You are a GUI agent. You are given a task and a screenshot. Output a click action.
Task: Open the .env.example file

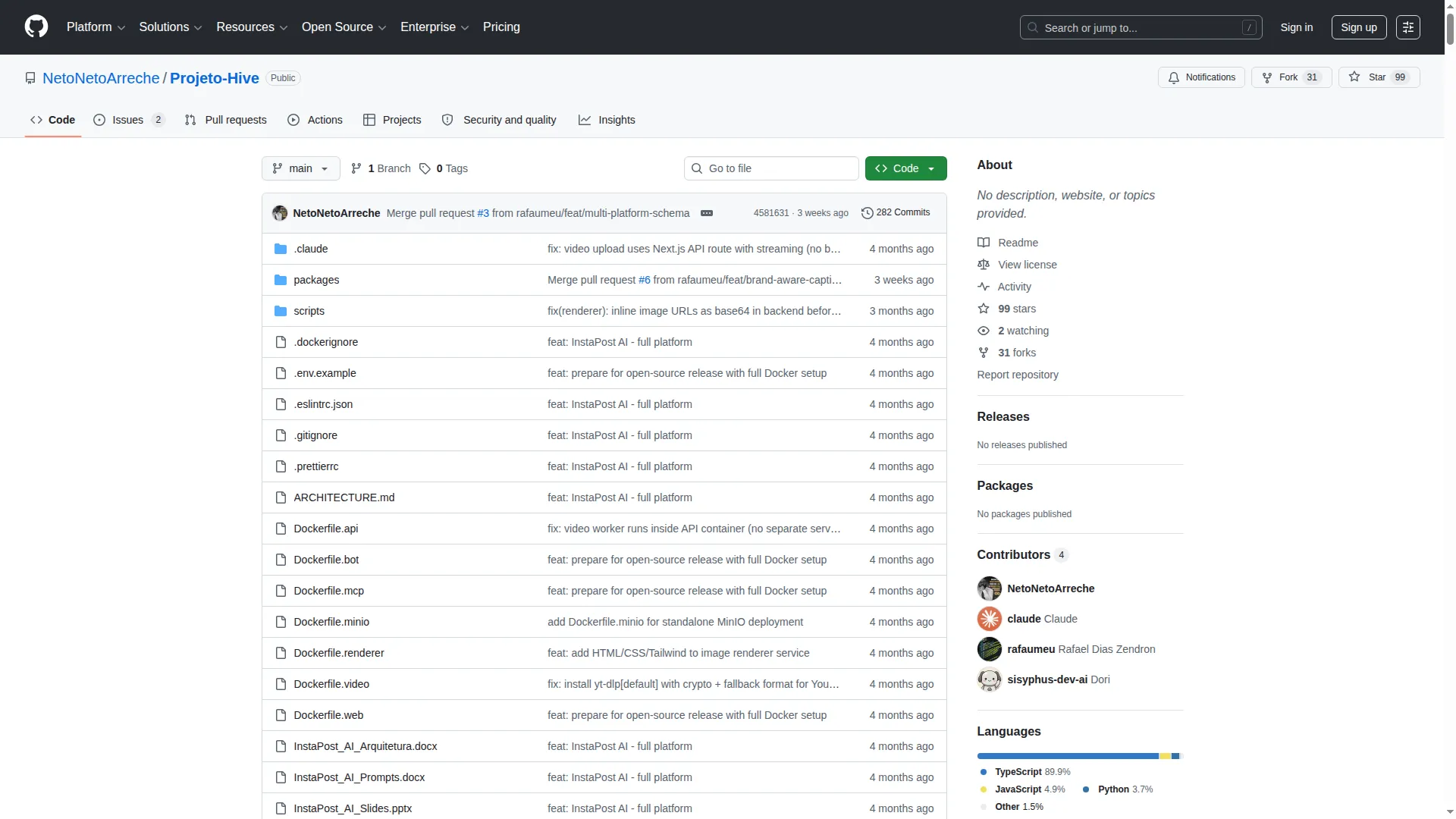pos(325,373)
